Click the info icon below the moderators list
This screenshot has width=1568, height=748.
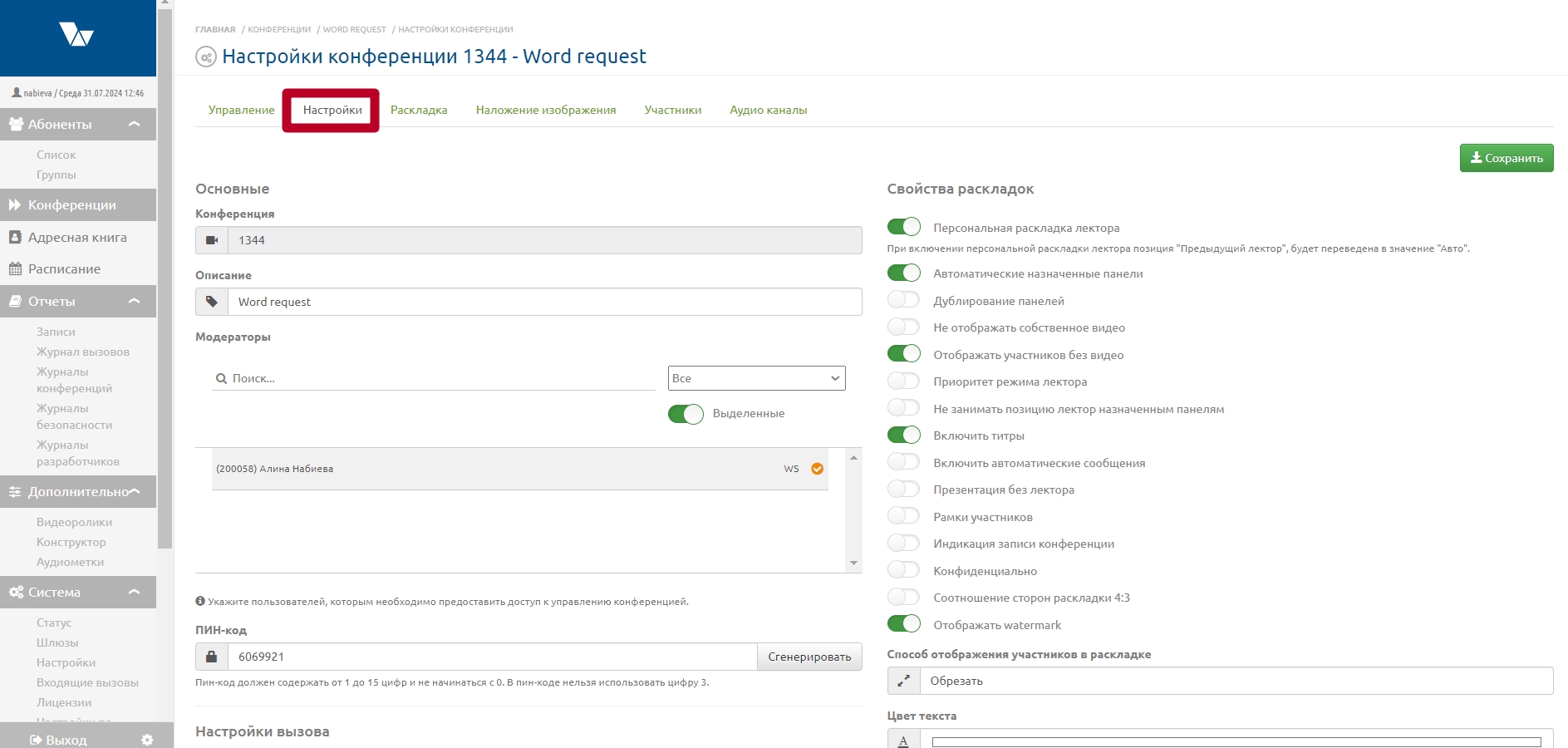[200, 601]
